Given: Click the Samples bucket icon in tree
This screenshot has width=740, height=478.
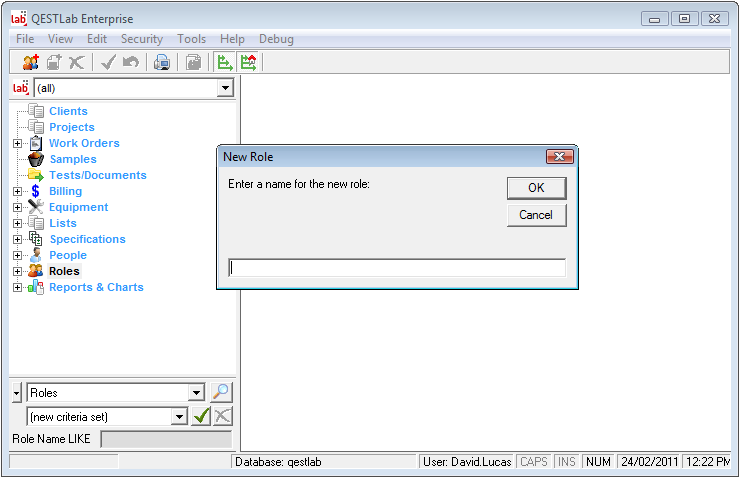Looking at the screenshot, I should point(36,159).
